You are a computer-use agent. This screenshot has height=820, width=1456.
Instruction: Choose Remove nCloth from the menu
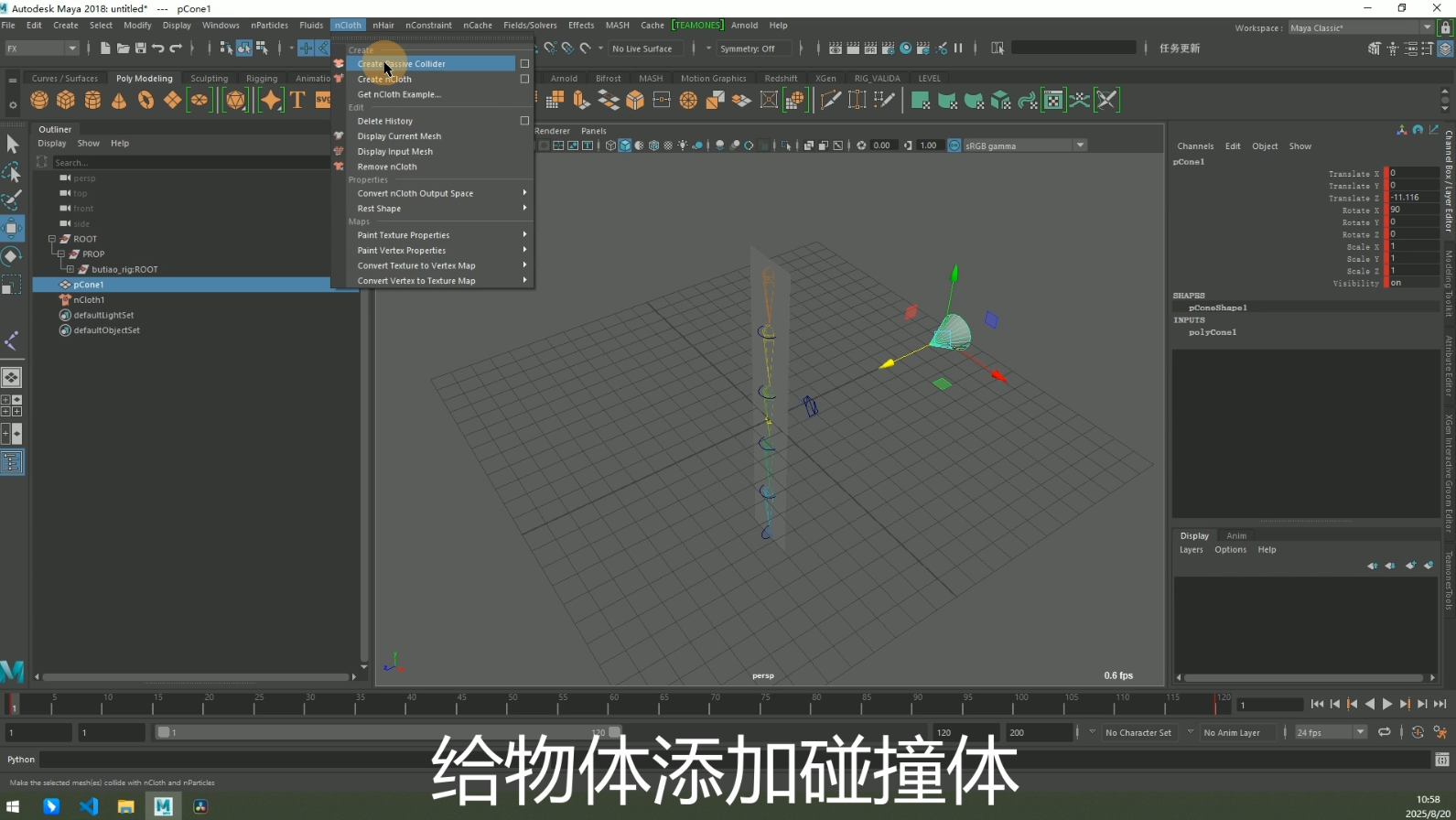pyautogui.click(x=386, y=167)
